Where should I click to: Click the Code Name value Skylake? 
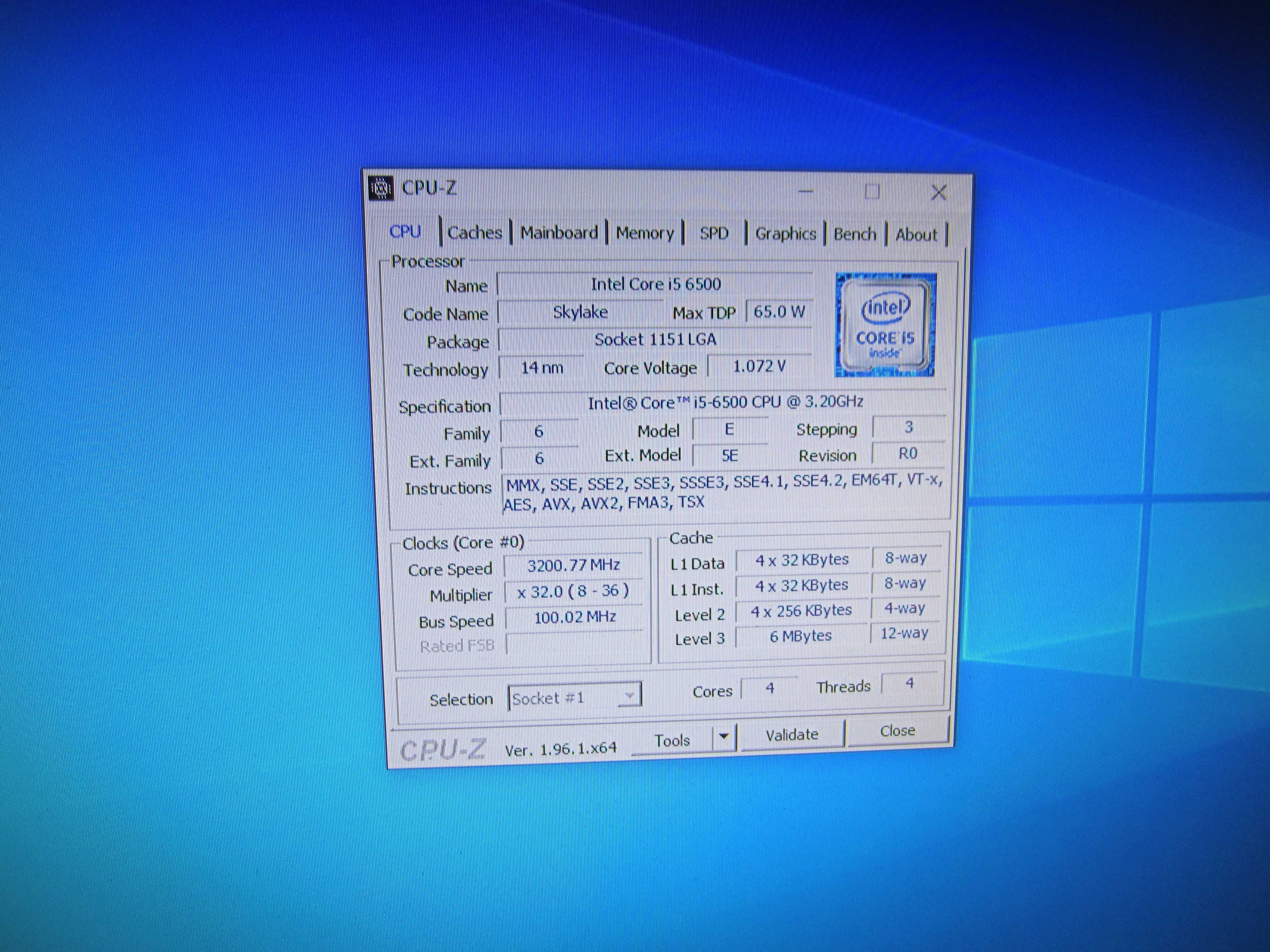tap(580, 312)
